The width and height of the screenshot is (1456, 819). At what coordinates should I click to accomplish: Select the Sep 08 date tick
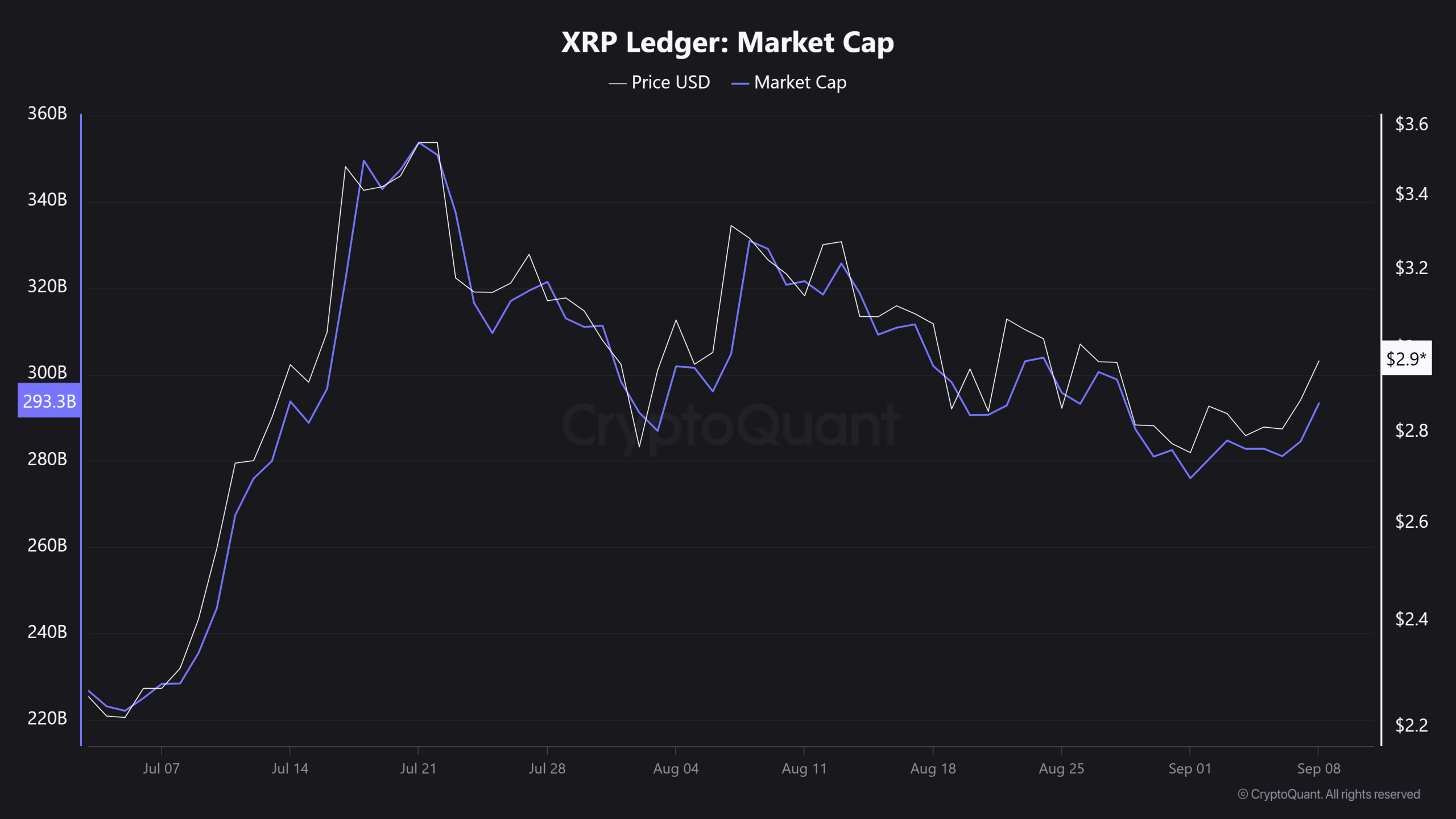click(1318, 768)
